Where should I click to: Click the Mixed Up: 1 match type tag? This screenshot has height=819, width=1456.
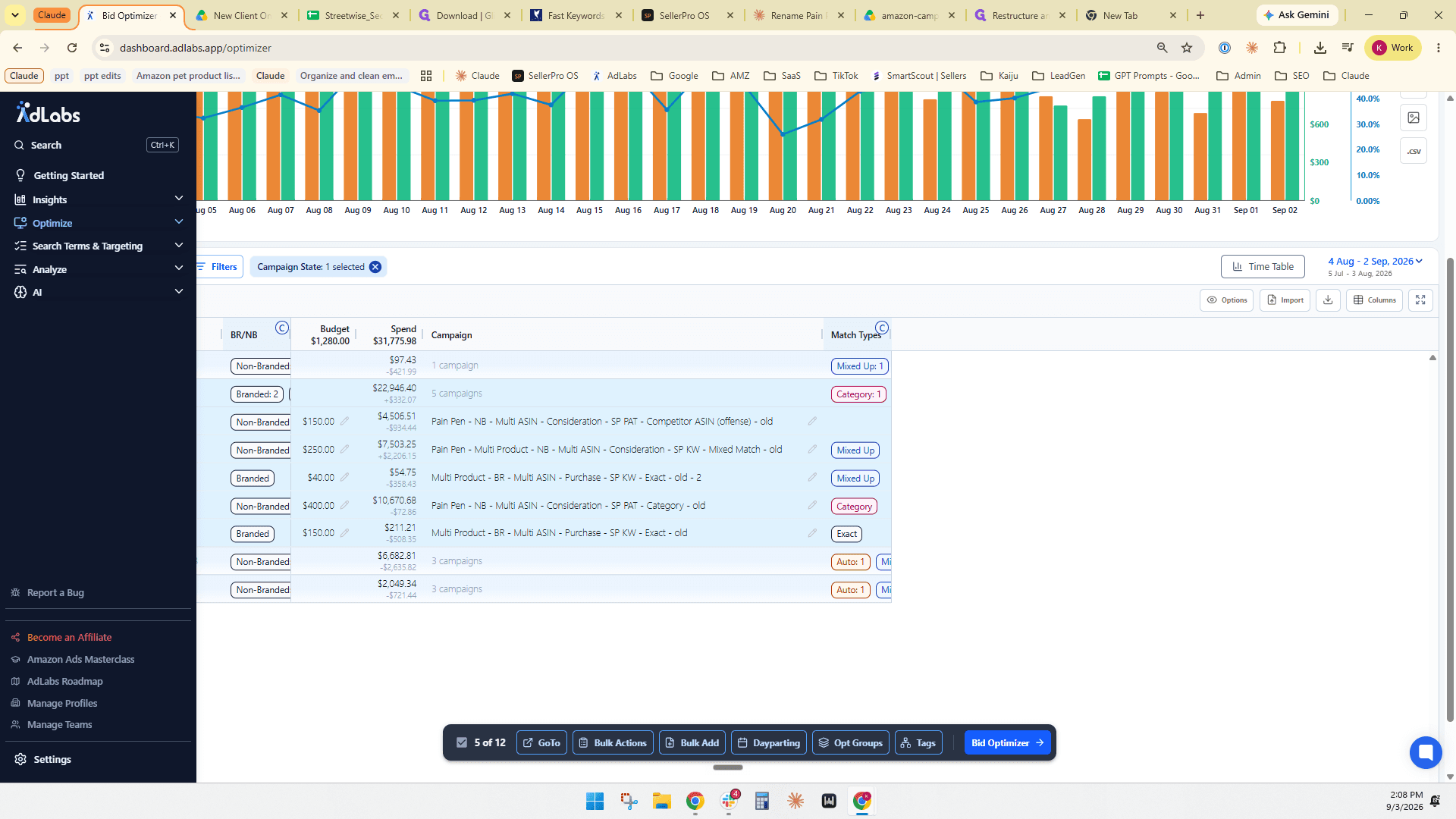(859, 366)
